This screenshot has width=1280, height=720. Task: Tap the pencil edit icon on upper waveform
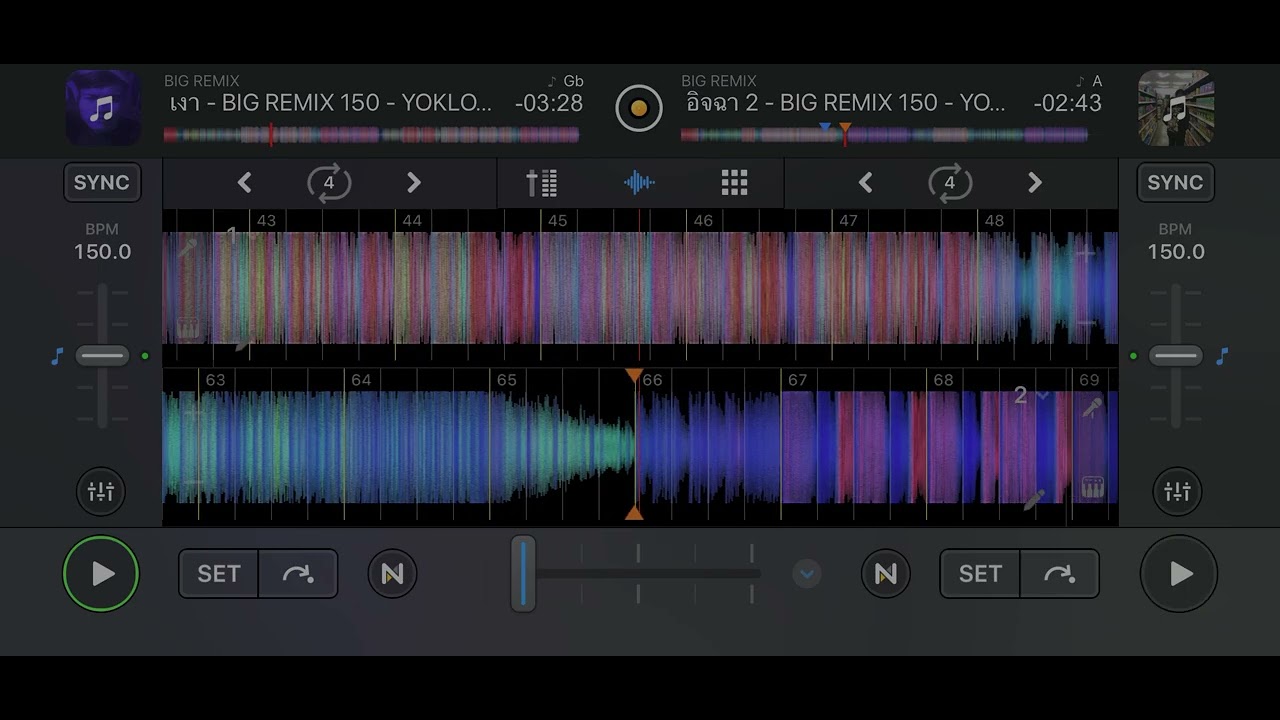[x=244, y=343]
